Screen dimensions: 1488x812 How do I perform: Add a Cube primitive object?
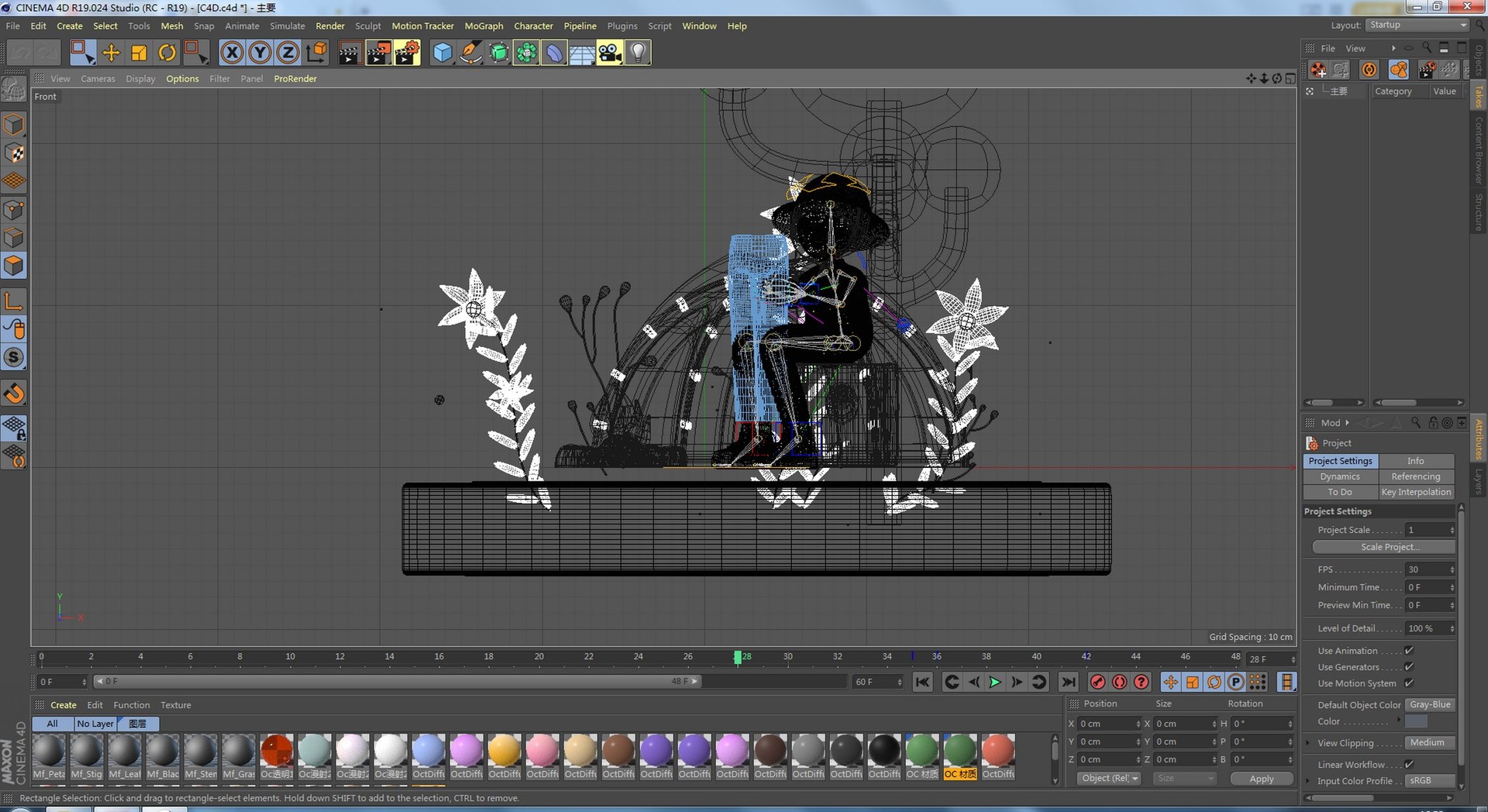[x=443, y=53]
